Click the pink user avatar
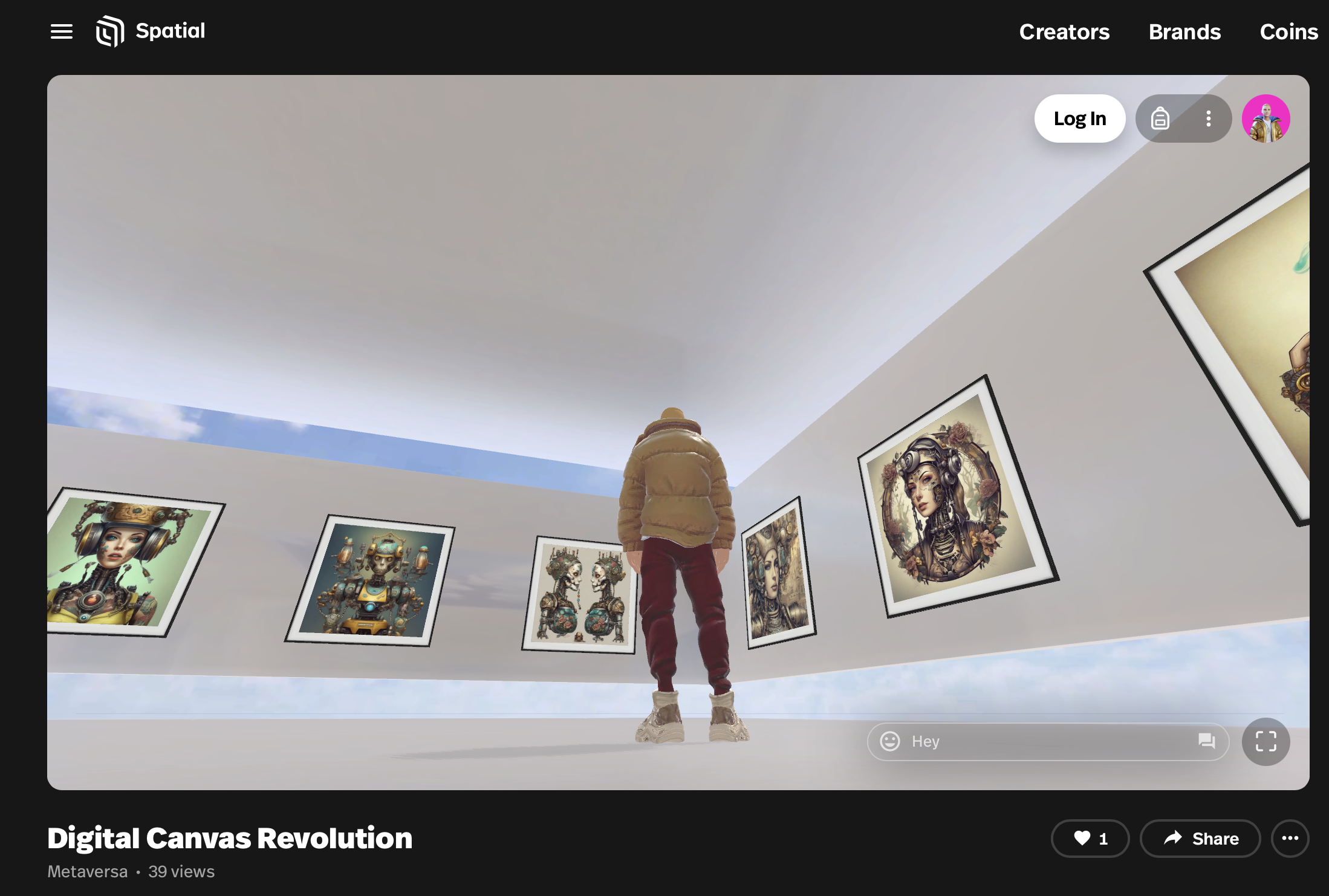1329x896 pixels. (x=1266, y=118)
